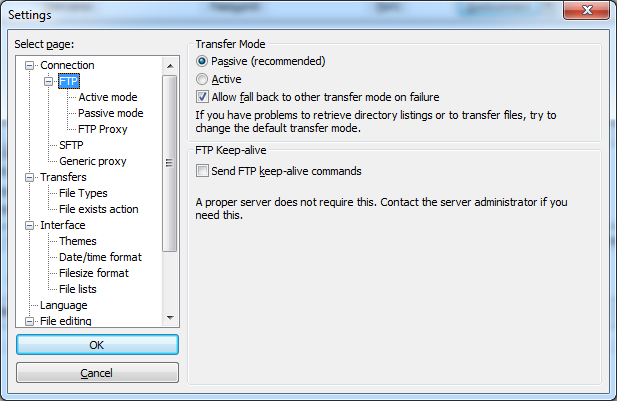Enable Send FTP keep-alive commands
This screenshot has width=617, height=401.
(x=203, y=171)
